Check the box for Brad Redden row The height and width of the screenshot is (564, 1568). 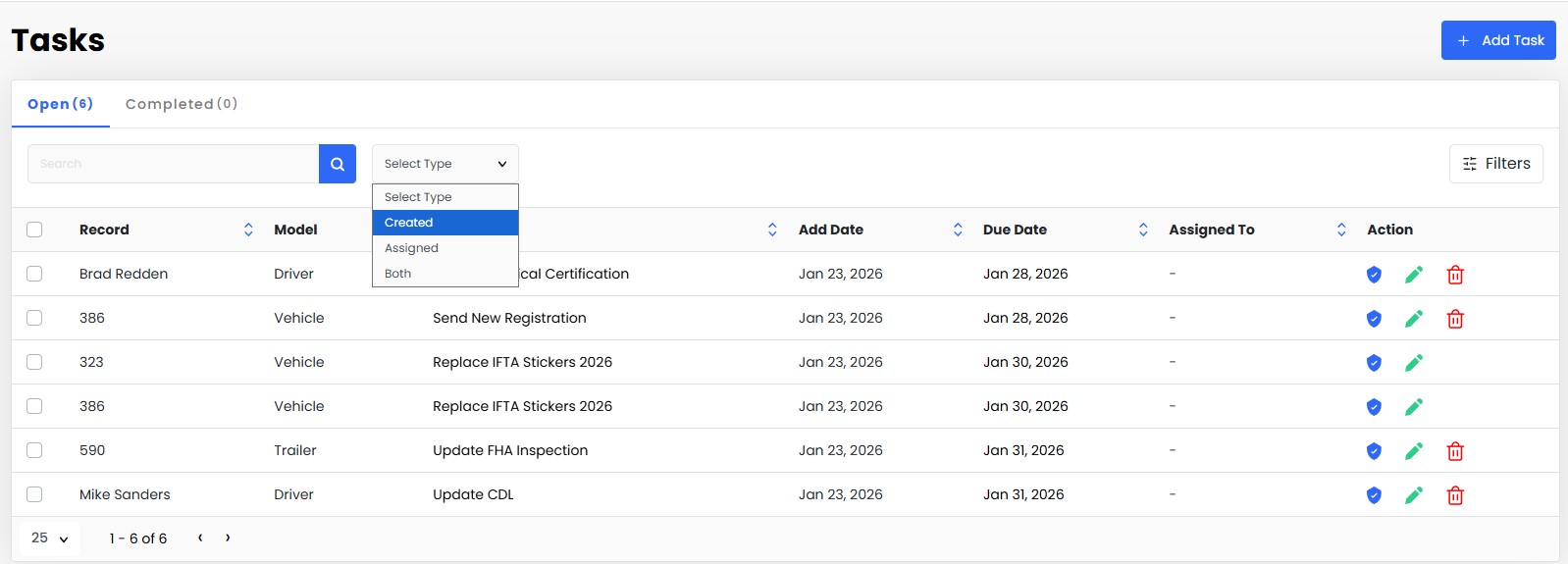click(34, 274)
